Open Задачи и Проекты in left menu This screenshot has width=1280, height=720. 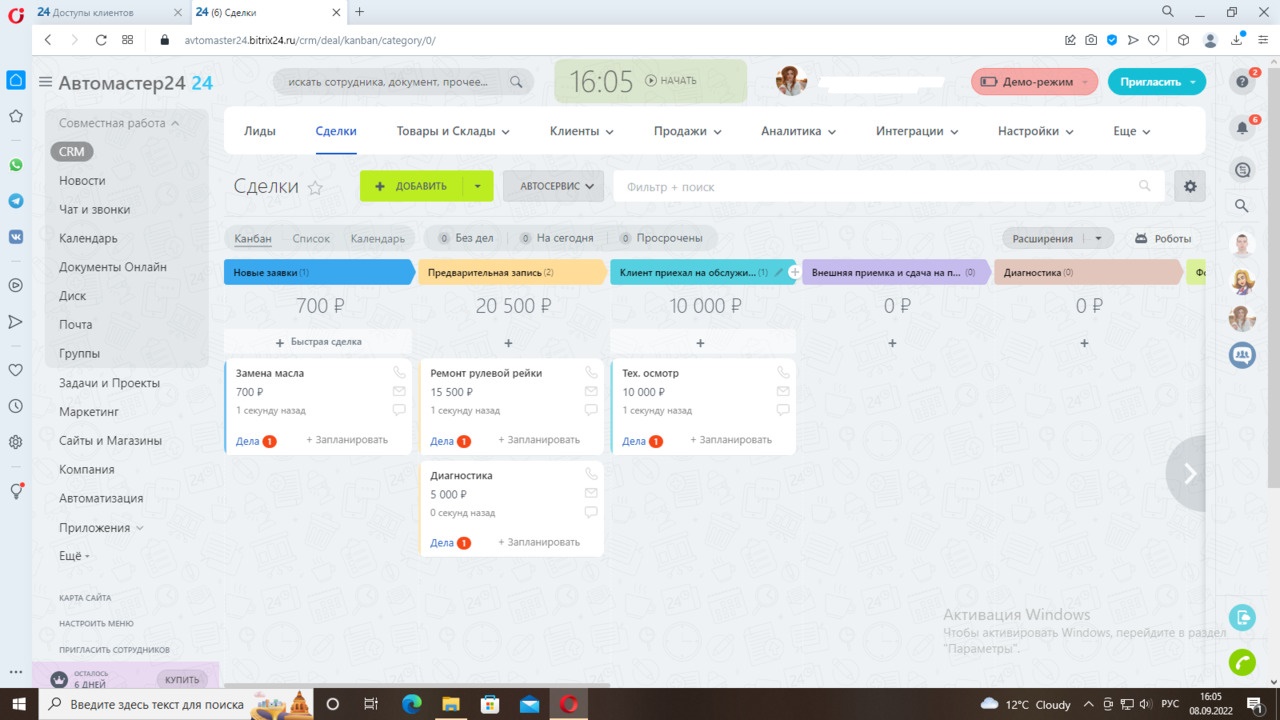(109, 383)
